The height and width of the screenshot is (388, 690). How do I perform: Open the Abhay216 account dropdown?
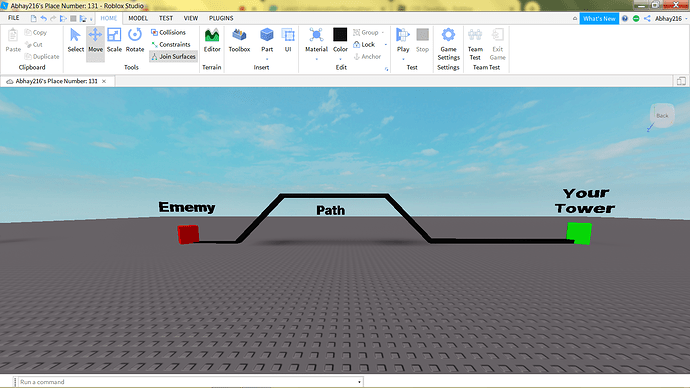(x=671, y=18)
